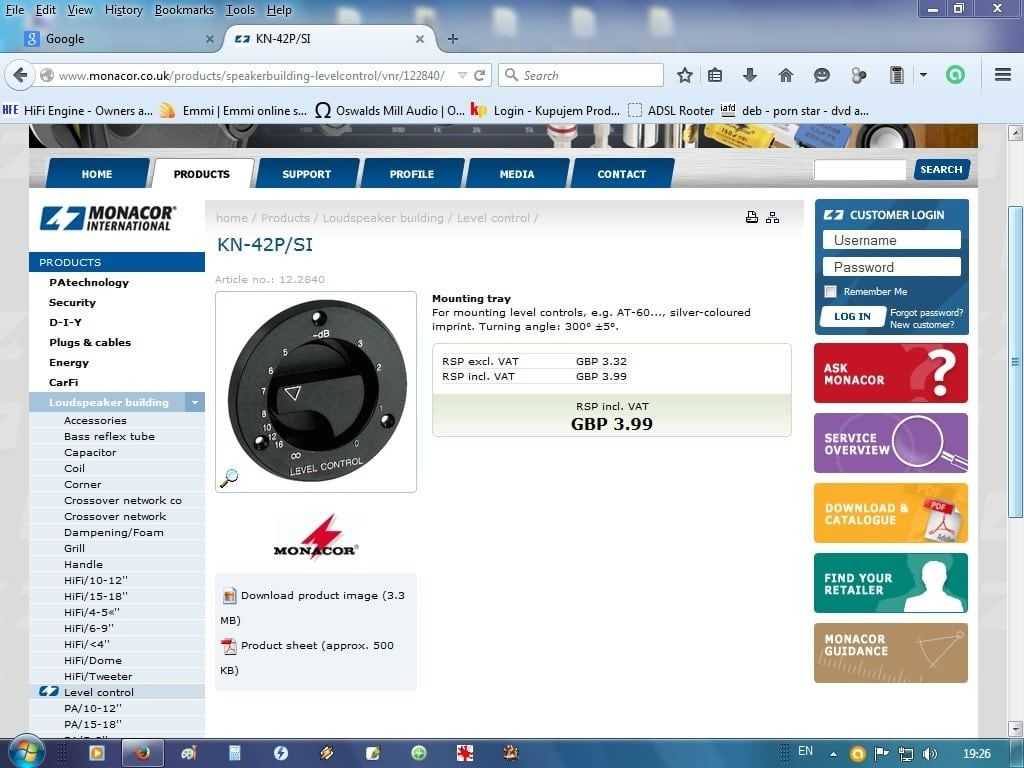Expand the toolbar dropdown arrow beside clipboard icon
Viewport: 1024px width, 768px height.
point(923,75)
